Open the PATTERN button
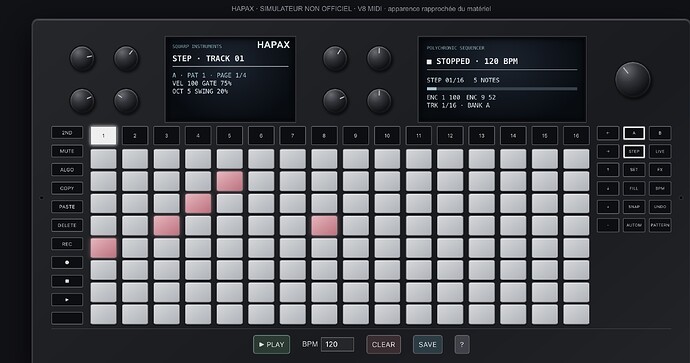Screen dimensions: 690x363 [x=660, y=225]
